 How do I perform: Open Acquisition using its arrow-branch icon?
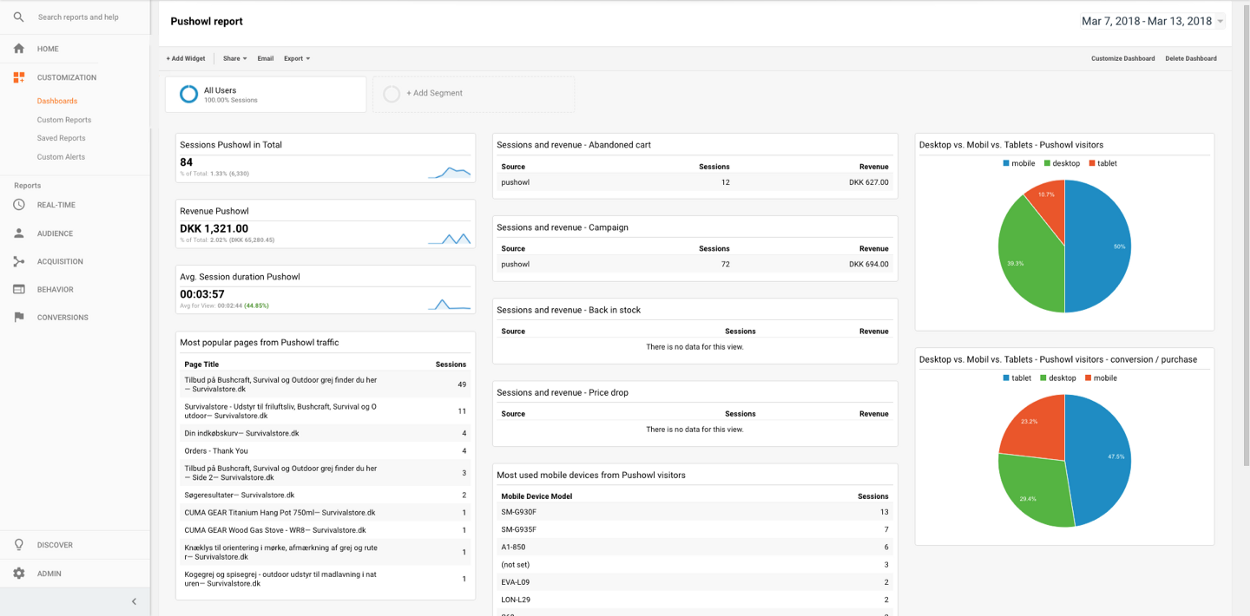[18, 261]
